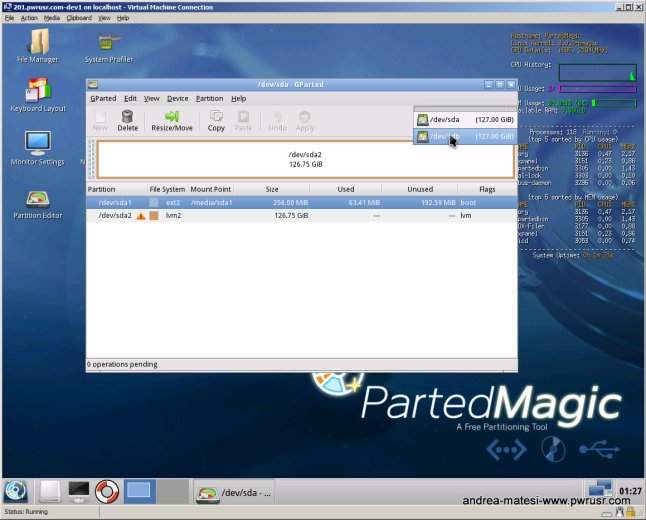646x520 pixels.
Task: Click the taskbar clock showing 01:27
Action: pos(630,491)
